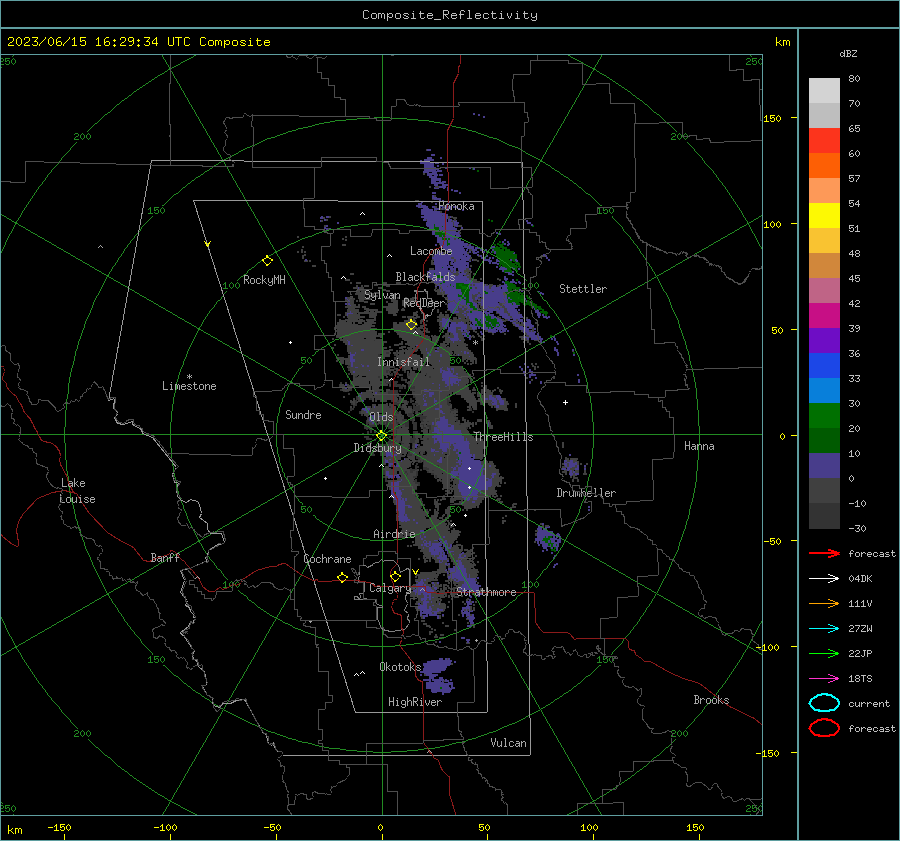Screen dimensions: 900x841
Task: Select the 'Lake Louise' map label
Action: click(x=77, y=491)
